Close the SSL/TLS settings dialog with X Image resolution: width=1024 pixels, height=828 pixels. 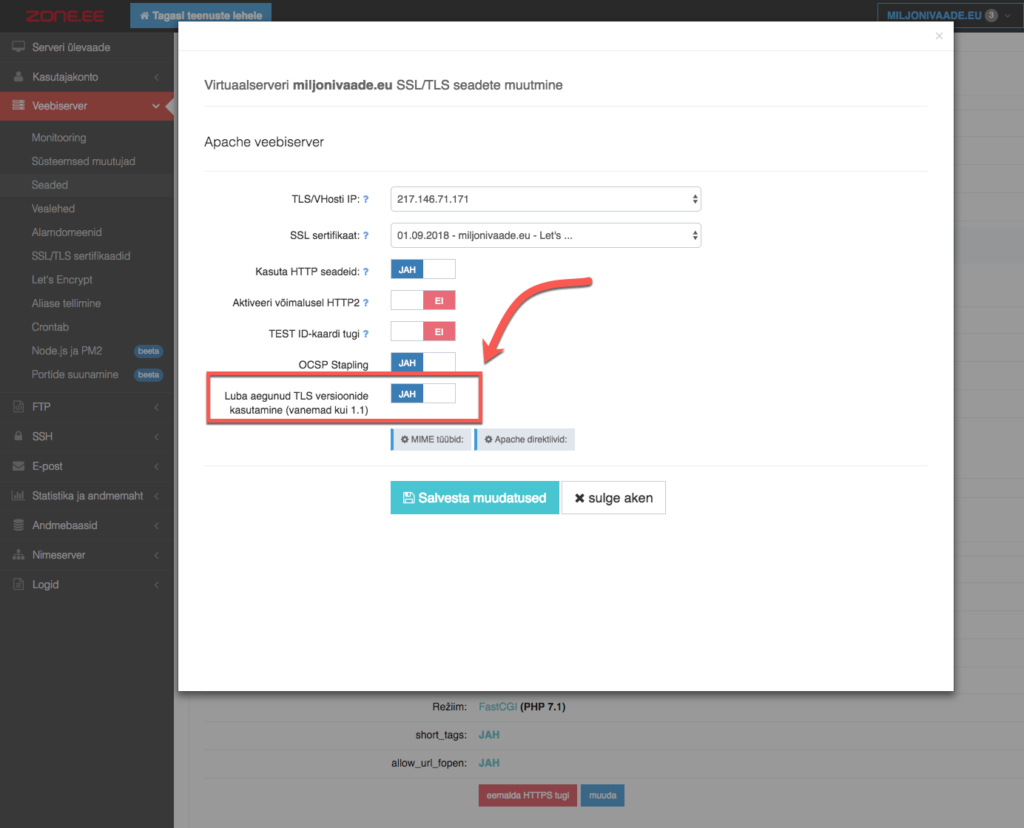click(x=939, y=36)
